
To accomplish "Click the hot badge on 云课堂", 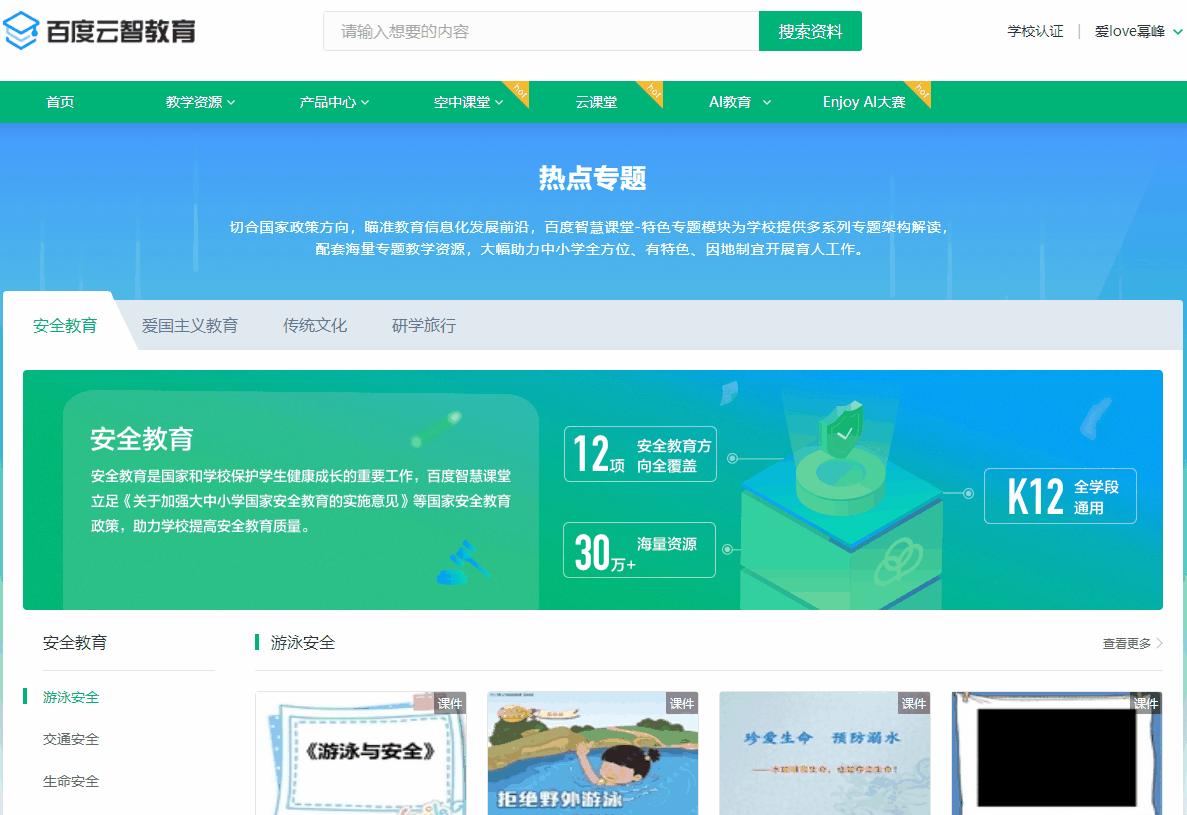I will [652, 90].
